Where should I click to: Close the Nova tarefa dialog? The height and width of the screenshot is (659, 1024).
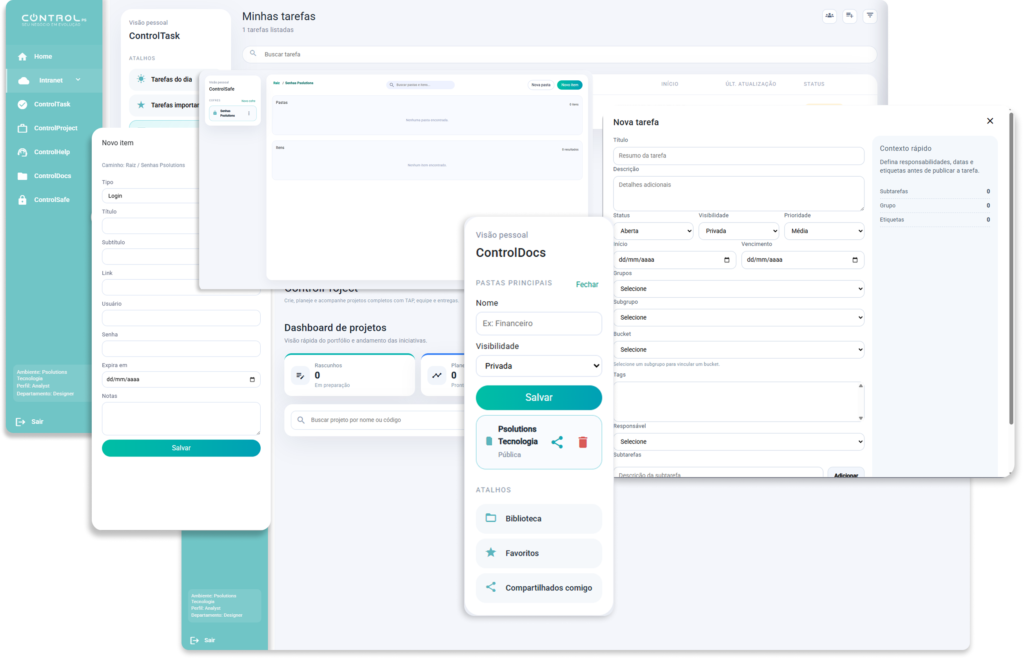pyautogui.click(x=990, y=121)
